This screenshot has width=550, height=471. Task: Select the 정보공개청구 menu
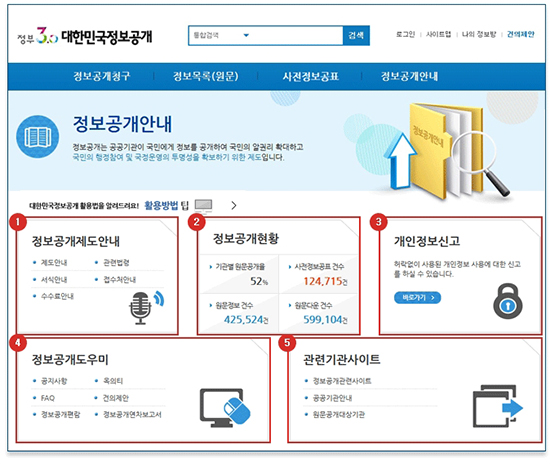pyautogui.click(x=102, y=76)
